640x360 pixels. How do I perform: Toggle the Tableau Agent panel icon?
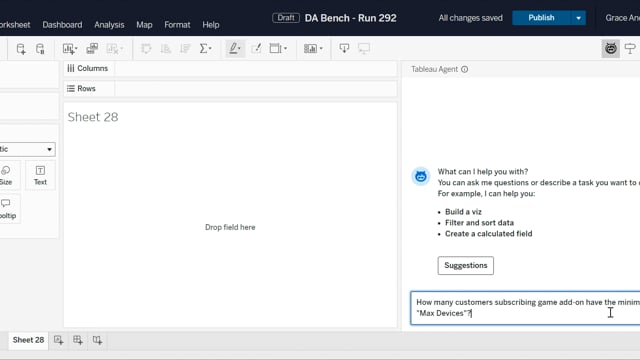pyautogui.click(x=611, y=49)
